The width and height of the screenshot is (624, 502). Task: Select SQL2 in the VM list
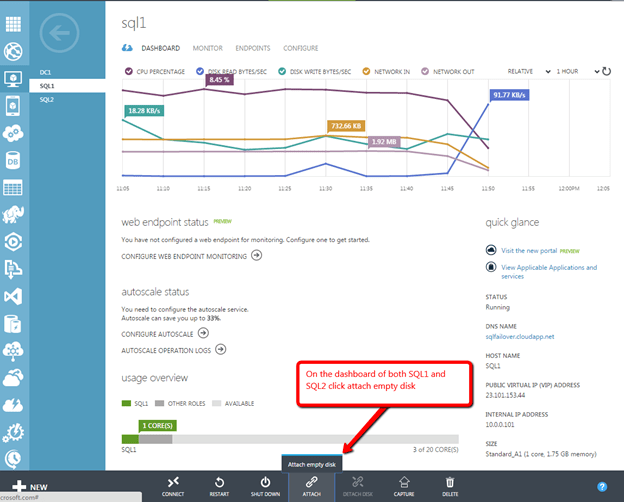click(47, 100)
